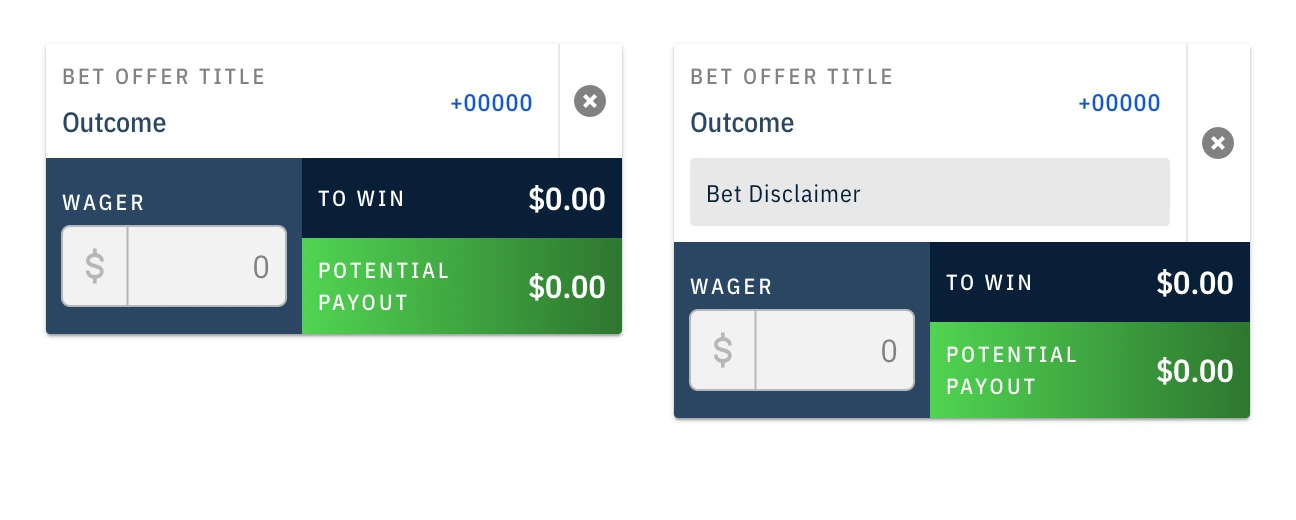
Task: Click the left card's TO WIN label
Action: click(x=362, y=199)
